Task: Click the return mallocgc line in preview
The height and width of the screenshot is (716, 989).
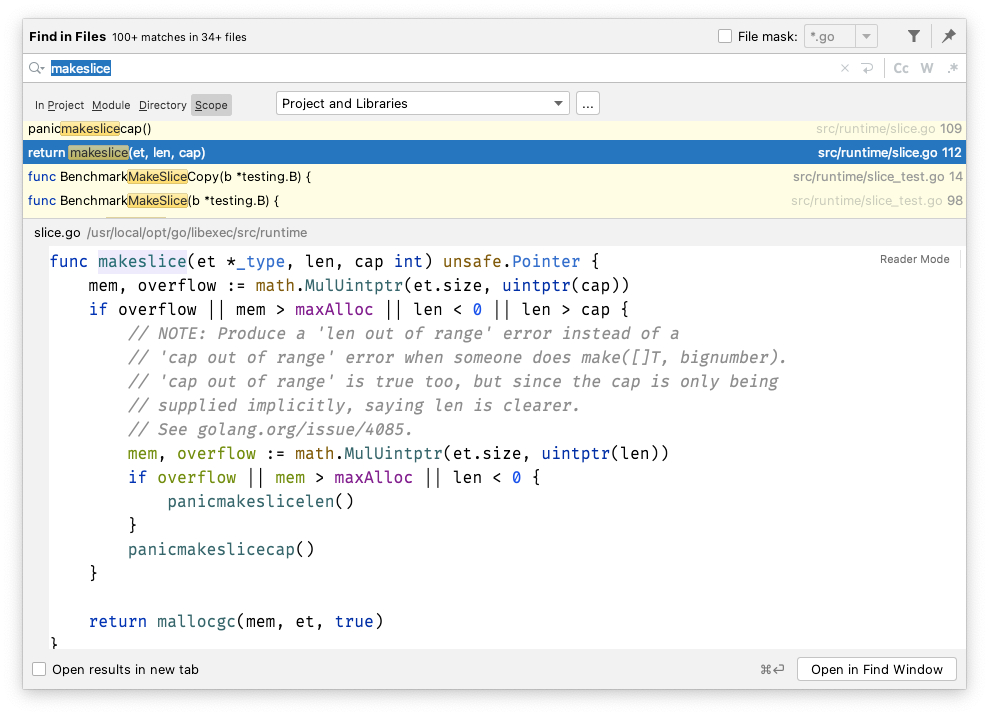Action: 236,621
